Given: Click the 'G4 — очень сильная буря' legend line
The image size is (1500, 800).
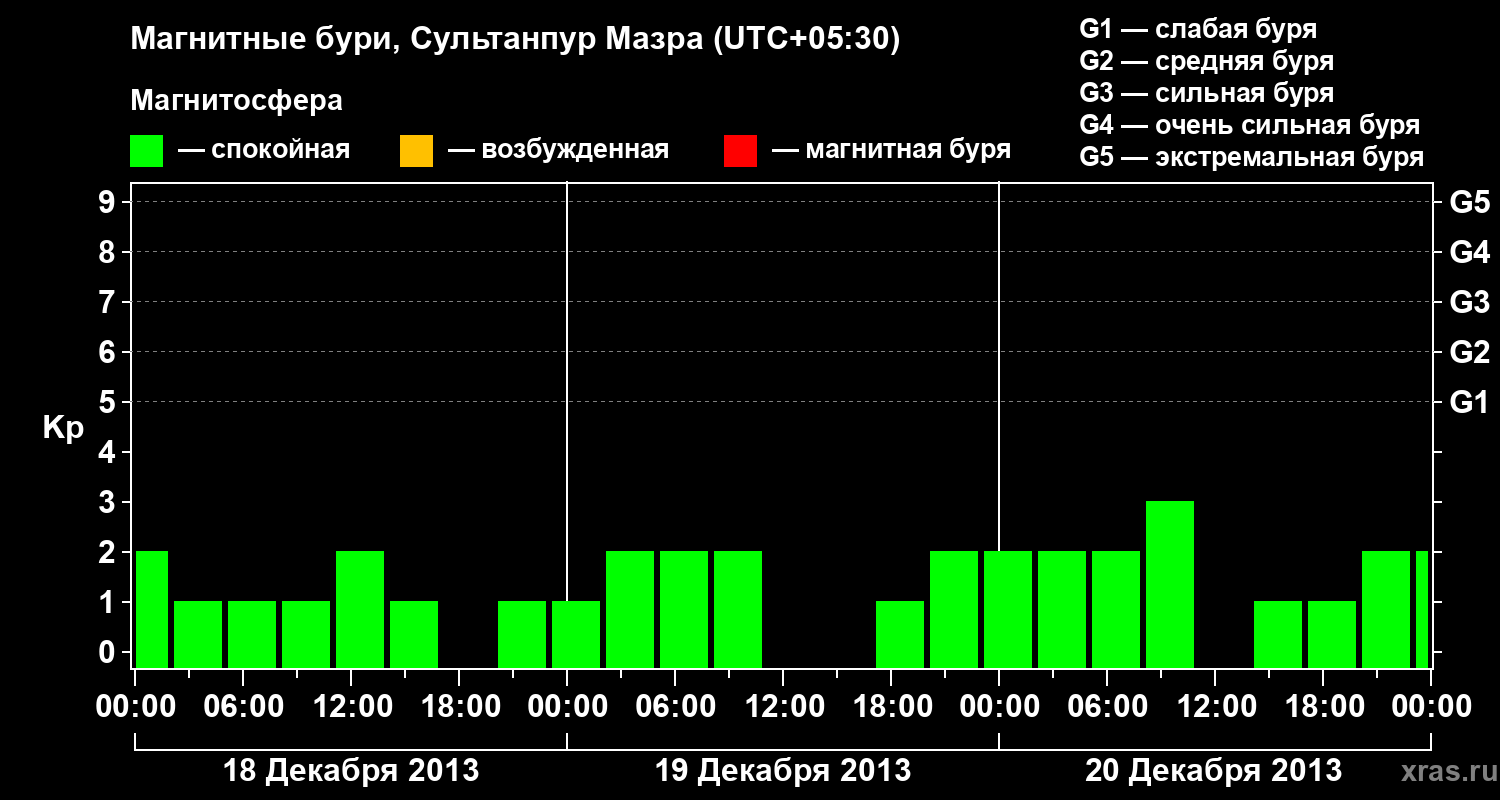Looking at the screenshot, I should click(x=1250, y=125).
